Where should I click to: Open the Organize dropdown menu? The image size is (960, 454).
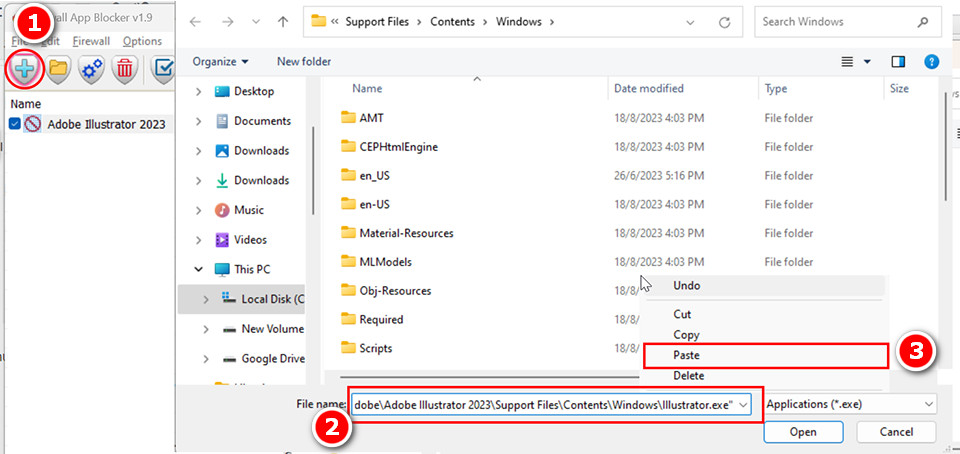click(221, 62)
